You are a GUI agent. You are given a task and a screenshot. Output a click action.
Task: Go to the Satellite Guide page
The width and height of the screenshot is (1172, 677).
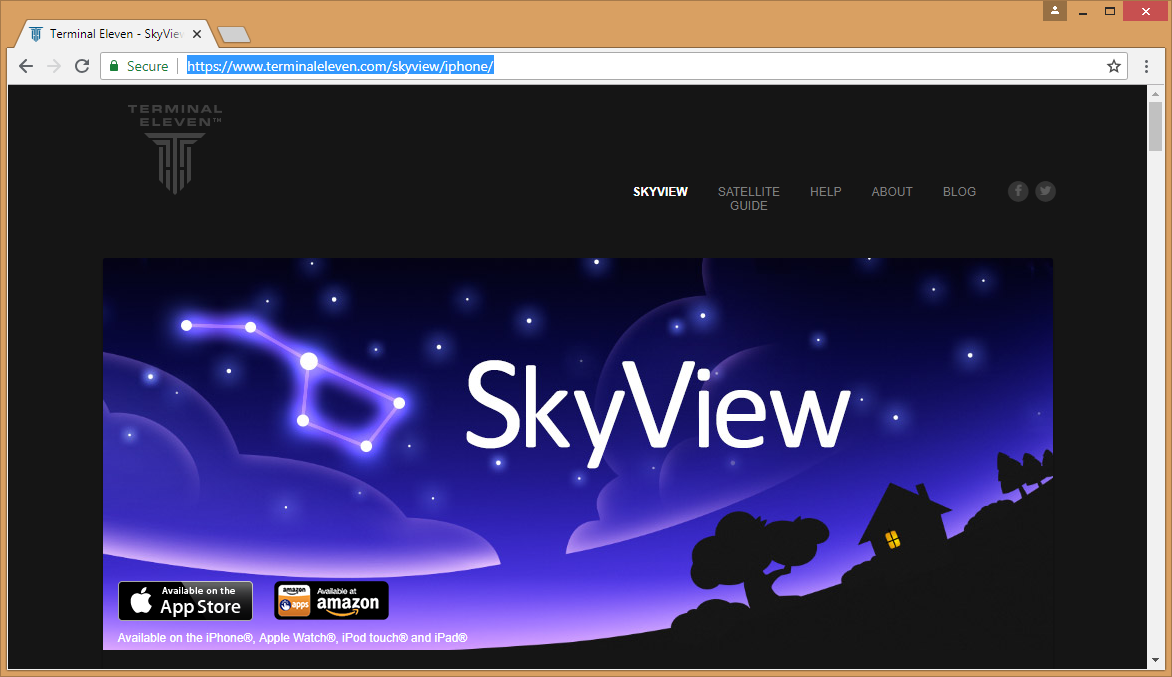click(748, 199)
